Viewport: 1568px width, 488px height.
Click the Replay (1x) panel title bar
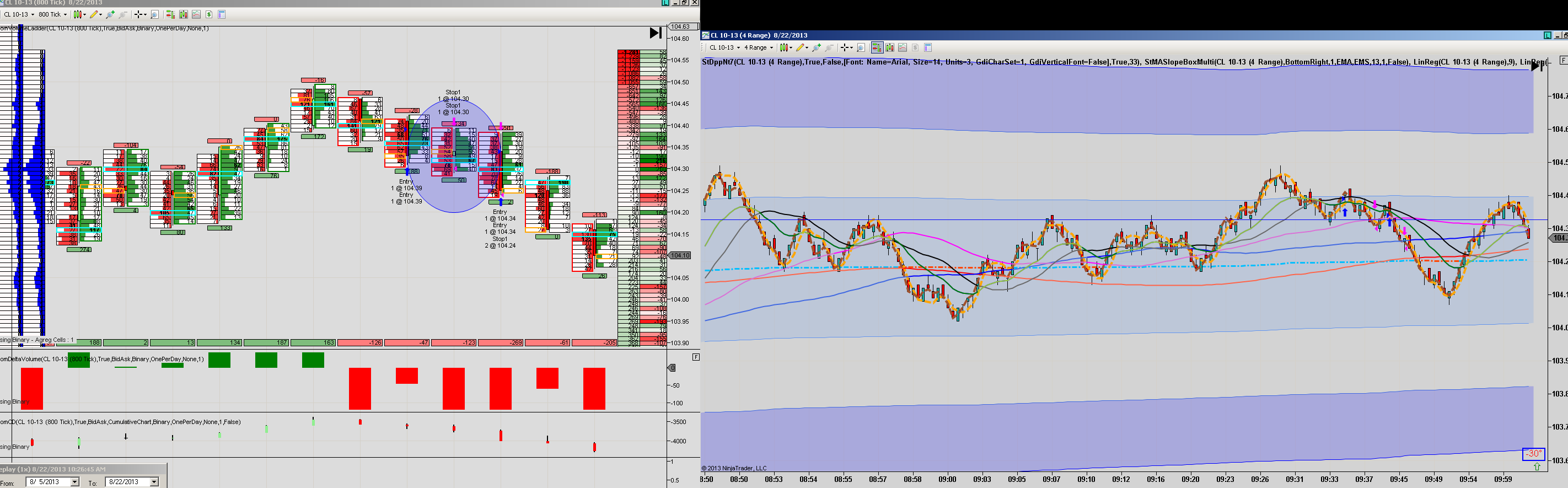tap(83, 469)
